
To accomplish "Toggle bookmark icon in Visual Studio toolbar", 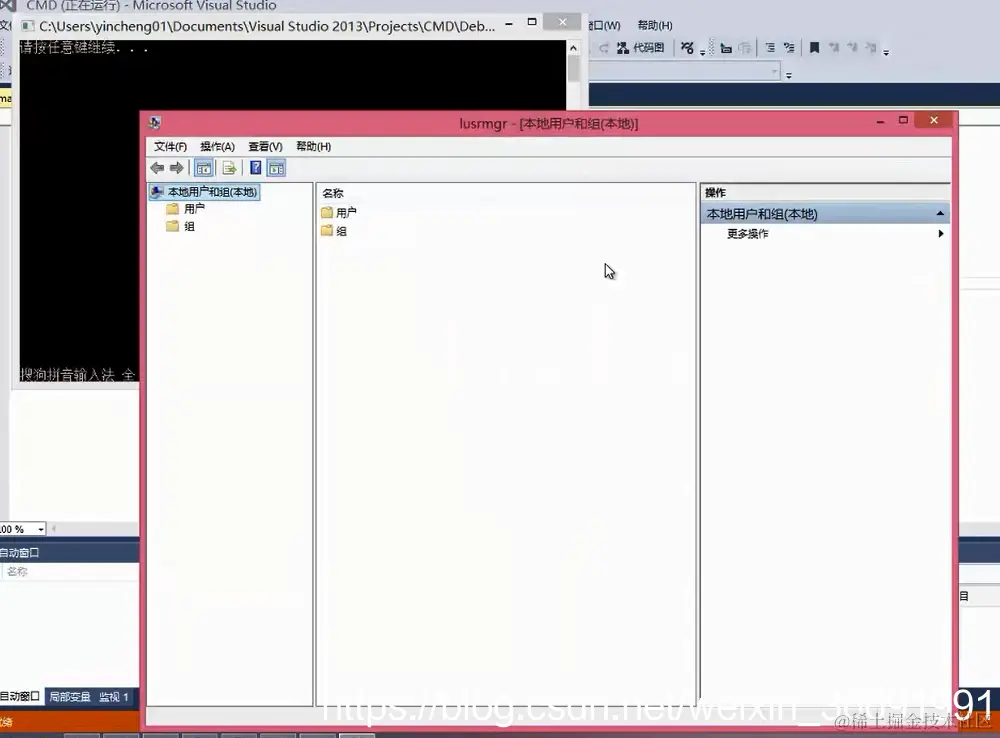I will tap(814, 48).
